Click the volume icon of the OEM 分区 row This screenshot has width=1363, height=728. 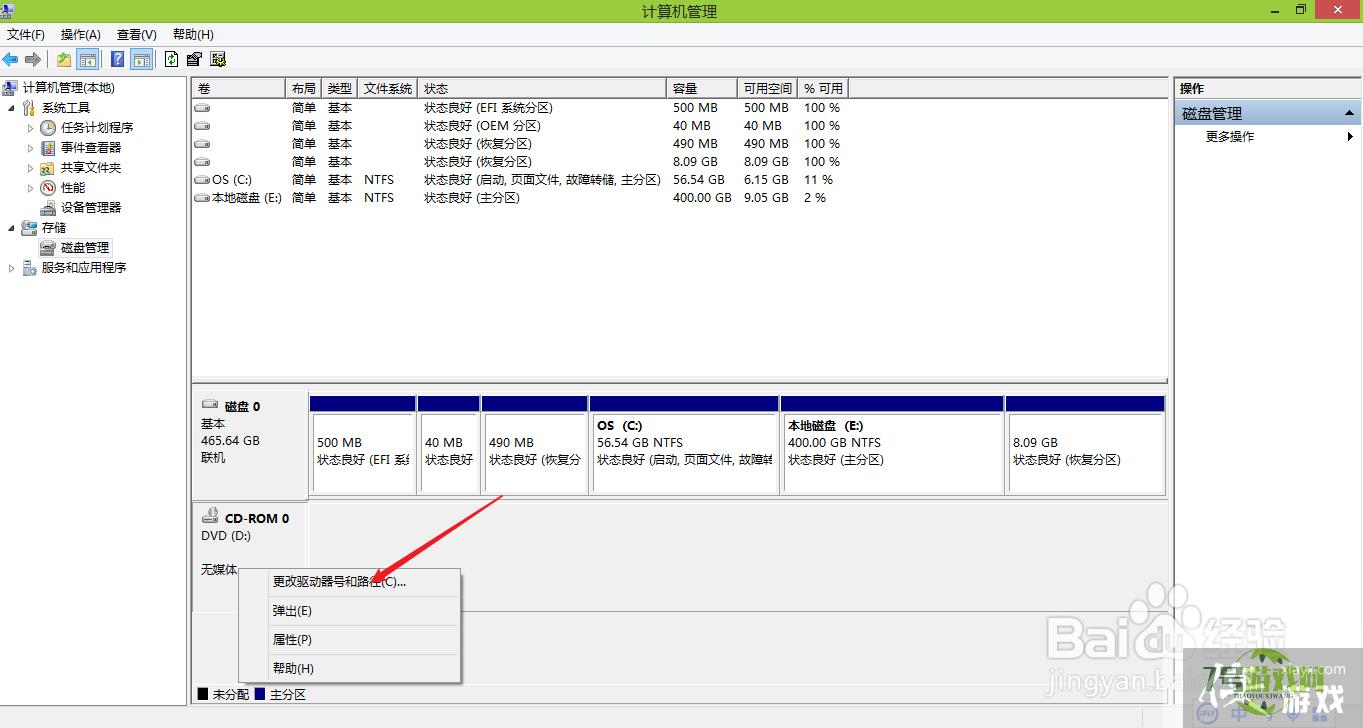click(x=202, y=126)
